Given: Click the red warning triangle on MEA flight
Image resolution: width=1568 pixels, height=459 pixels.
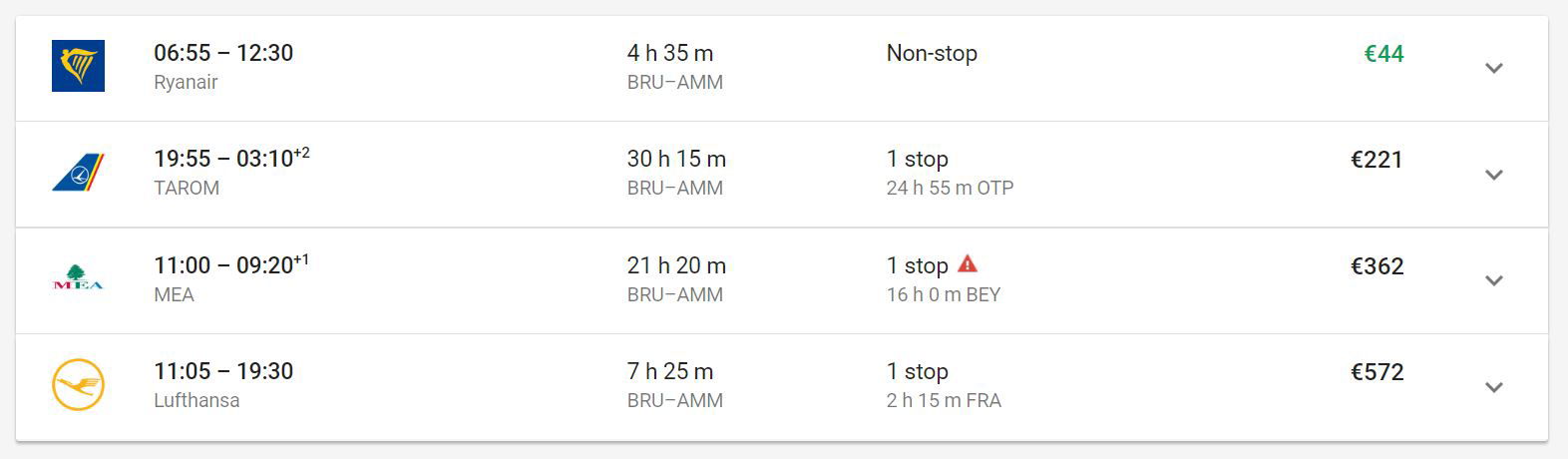Looking at the screenshot, I should pos(968,264).
